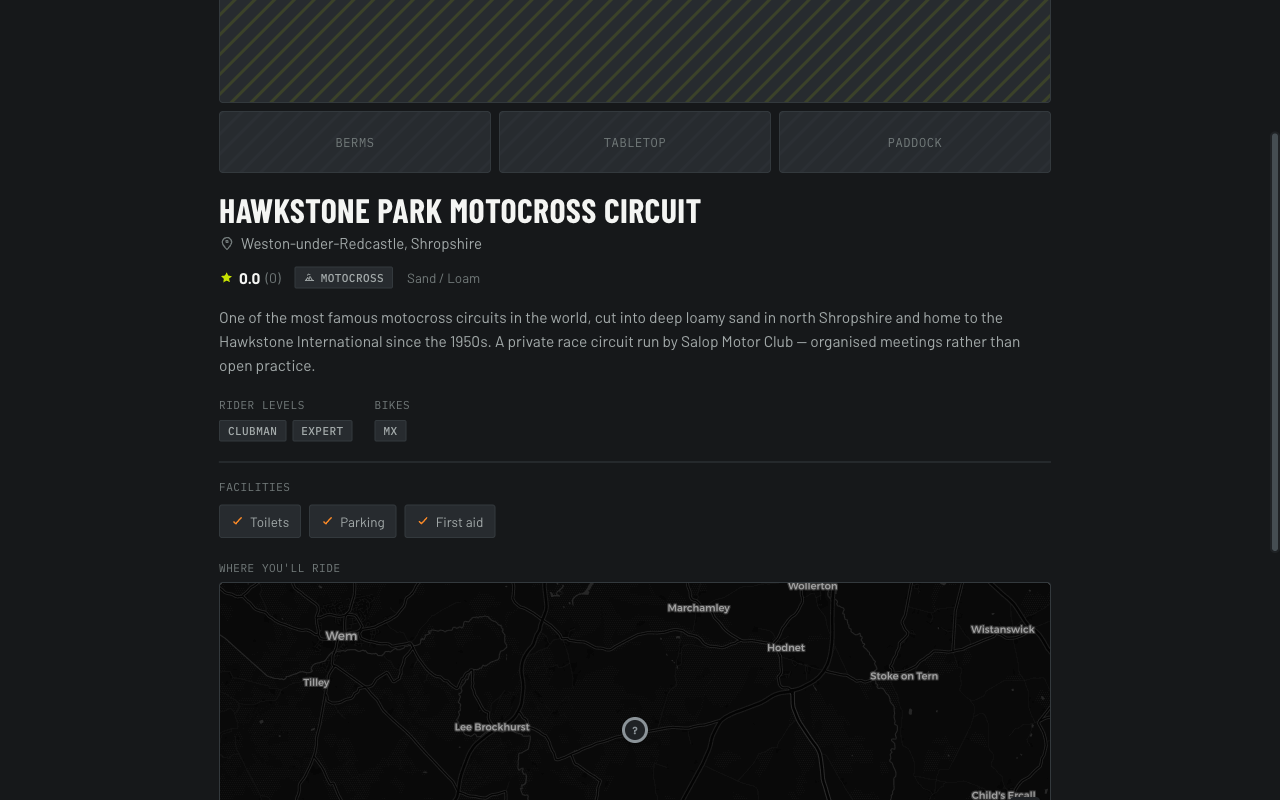Click the Hodnet map label
The image size is (1280, 800).
786,648
